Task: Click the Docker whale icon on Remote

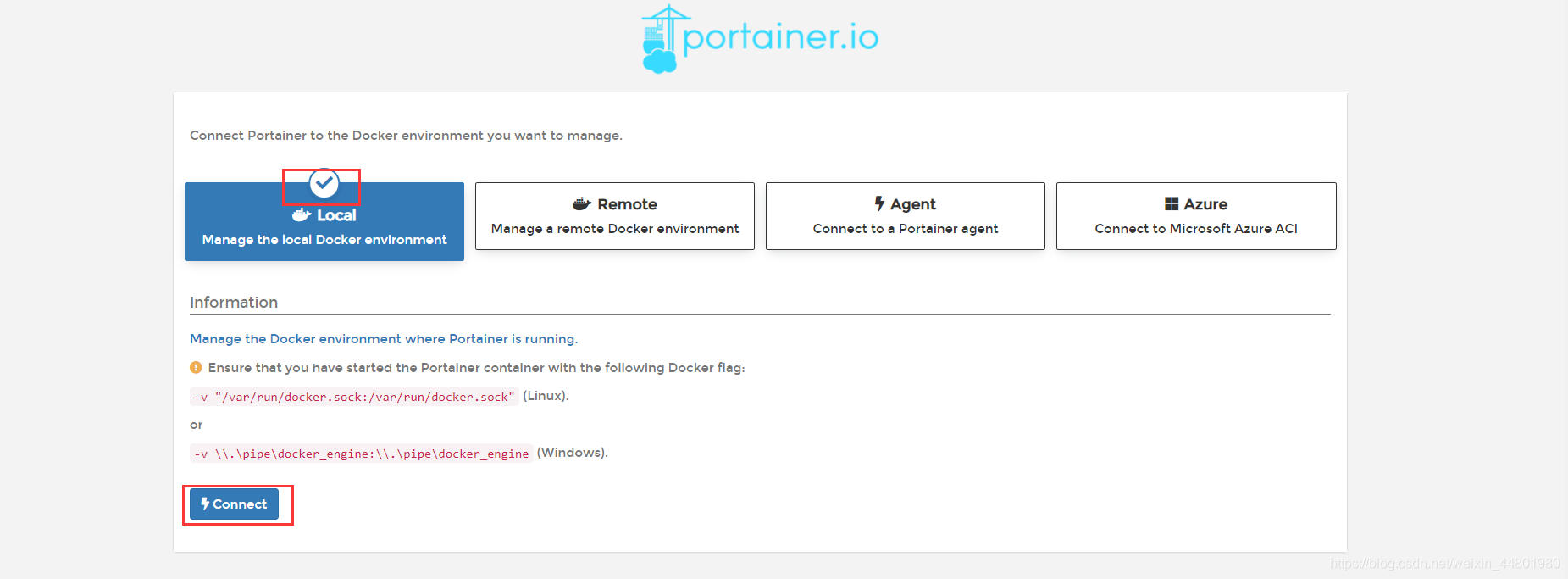Action: click(x=582, y=203)
